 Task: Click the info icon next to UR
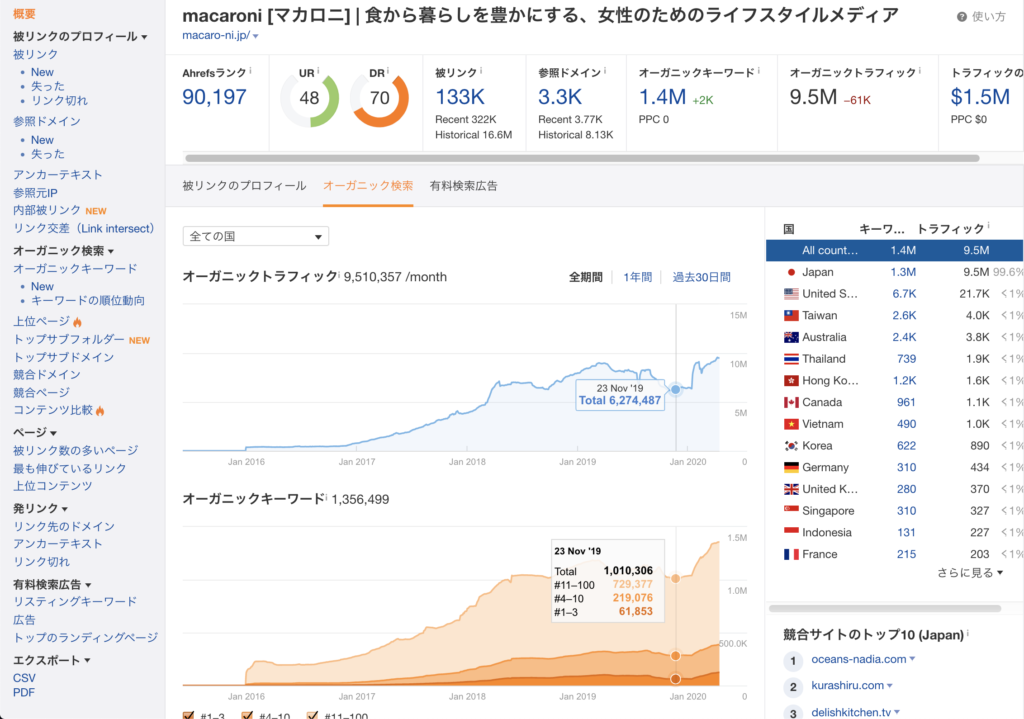tap(318, 71)
